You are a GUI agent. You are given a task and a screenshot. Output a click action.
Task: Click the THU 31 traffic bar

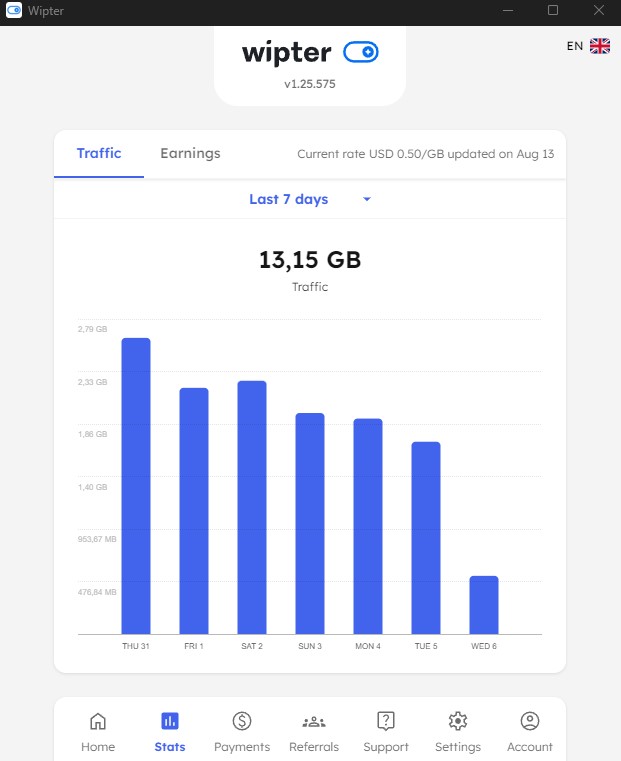coord(136,486)
